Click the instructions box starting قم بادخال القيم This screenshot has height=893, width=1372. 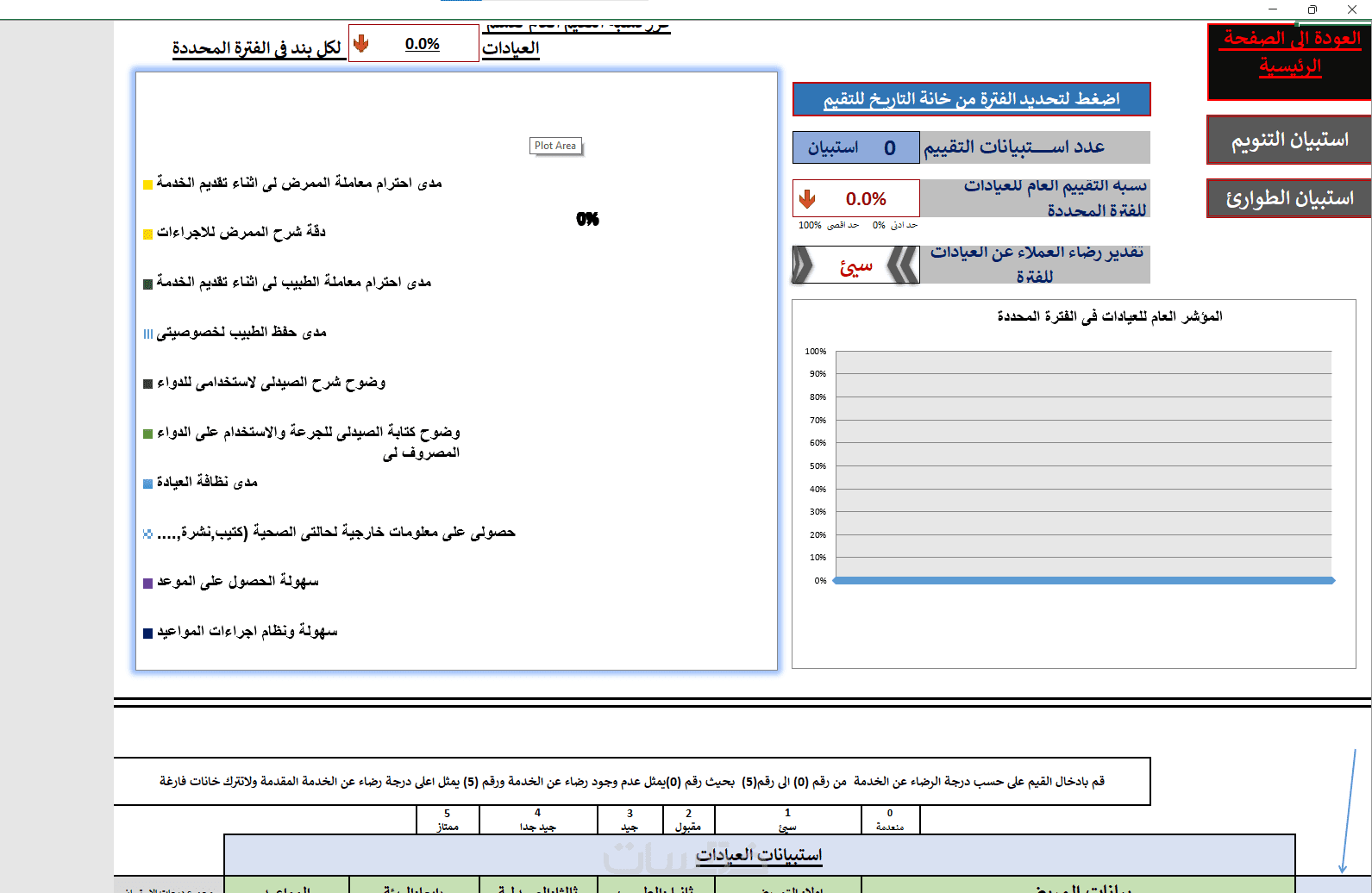pos(632,781)
